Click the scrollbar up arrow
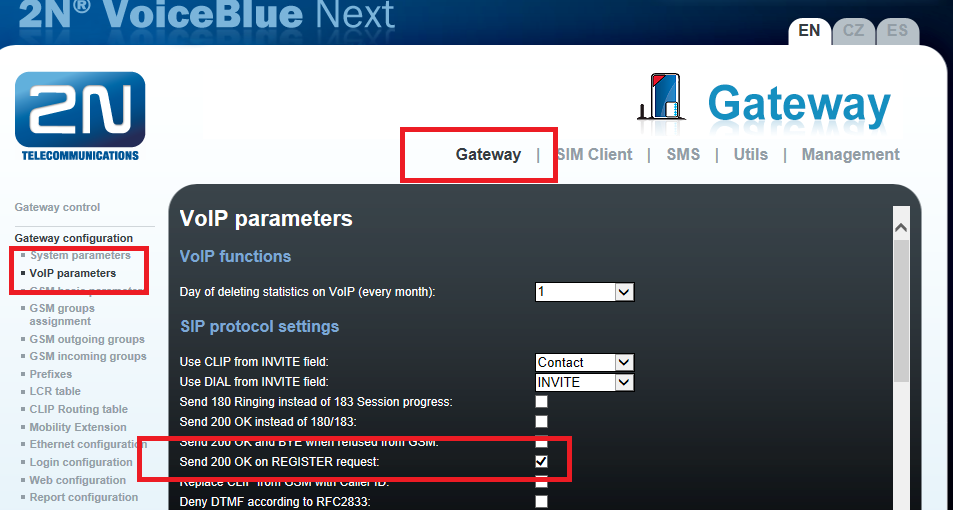 pyautogui.click(x=901, y=229)
